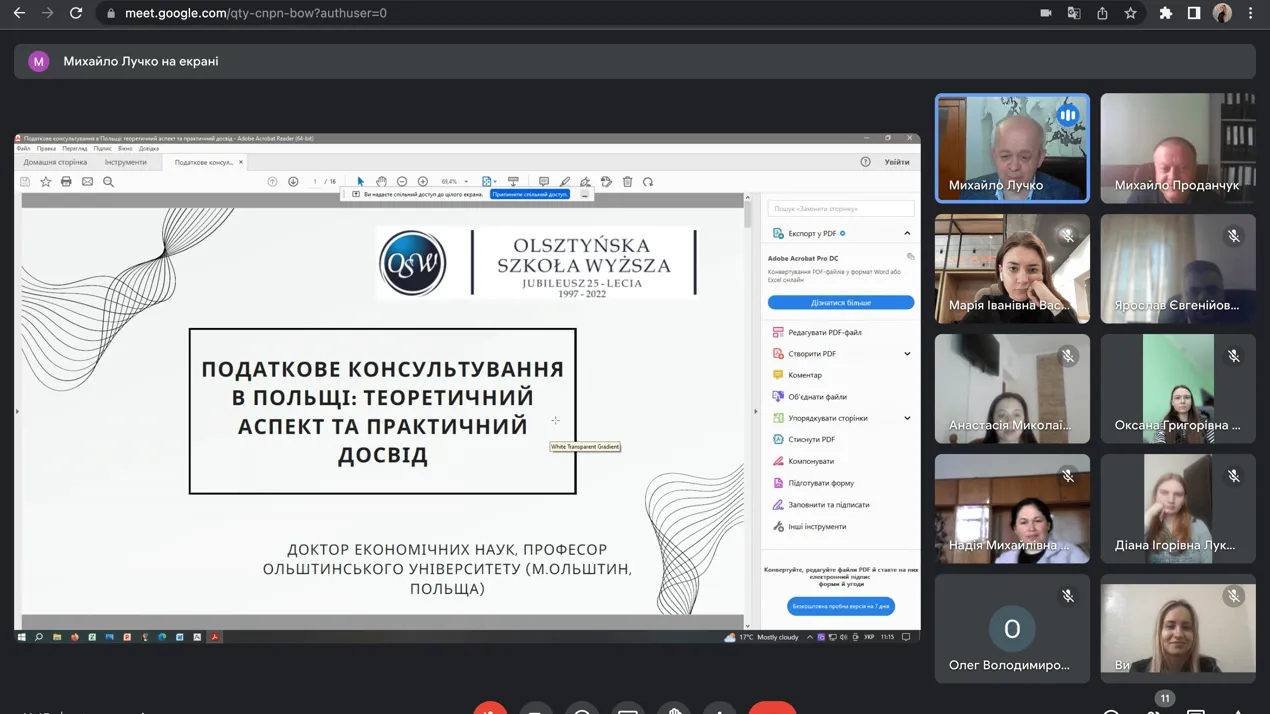Select the Hand pan tool in Acrobat

(381, 182)
